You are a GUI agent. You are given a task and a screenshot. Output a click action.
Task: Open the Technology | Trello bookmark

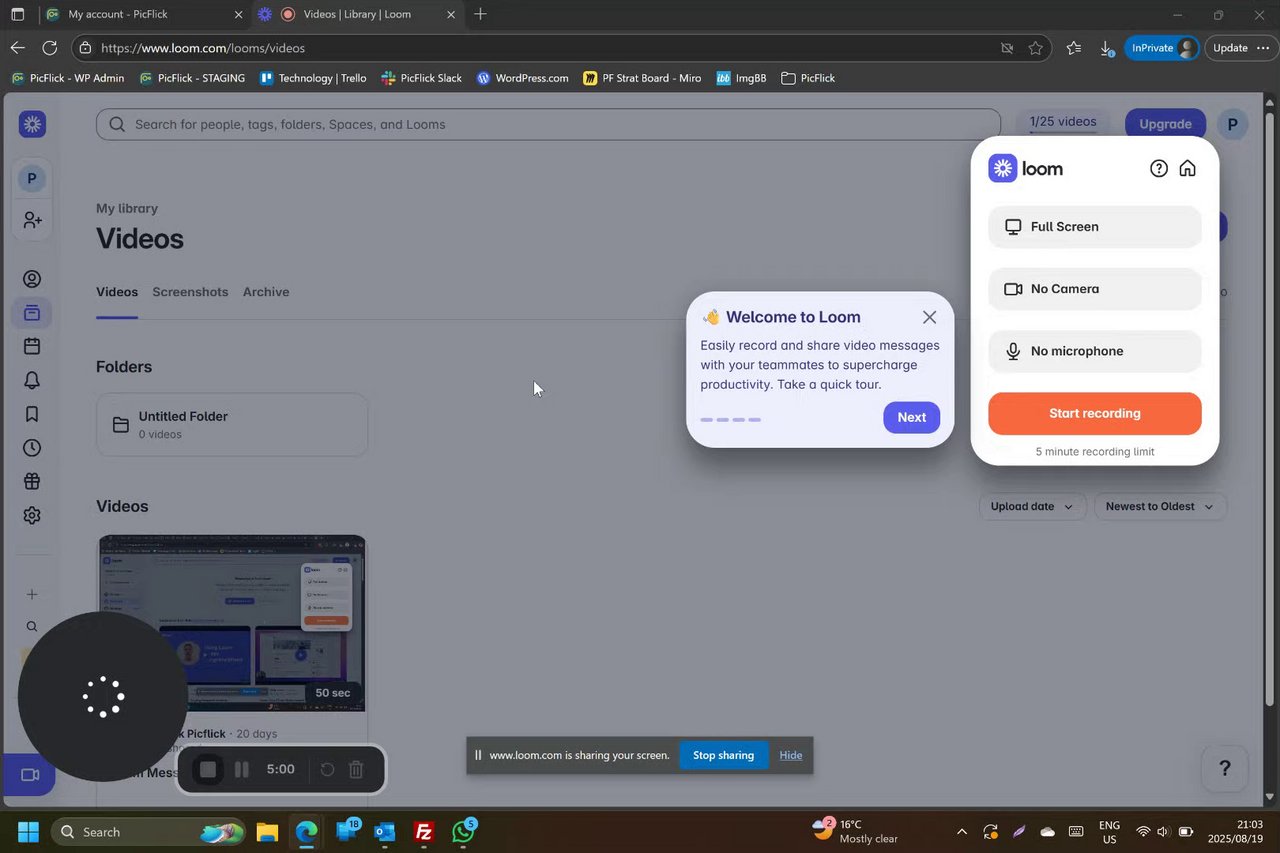[x=313, y=78]
